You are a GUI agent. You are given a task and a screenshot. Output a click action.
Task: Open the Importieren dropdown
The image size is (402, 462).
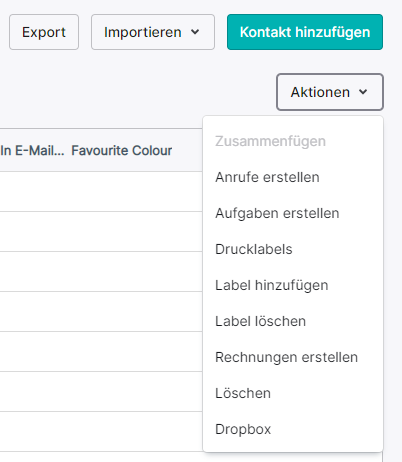(x=153, y=32)
